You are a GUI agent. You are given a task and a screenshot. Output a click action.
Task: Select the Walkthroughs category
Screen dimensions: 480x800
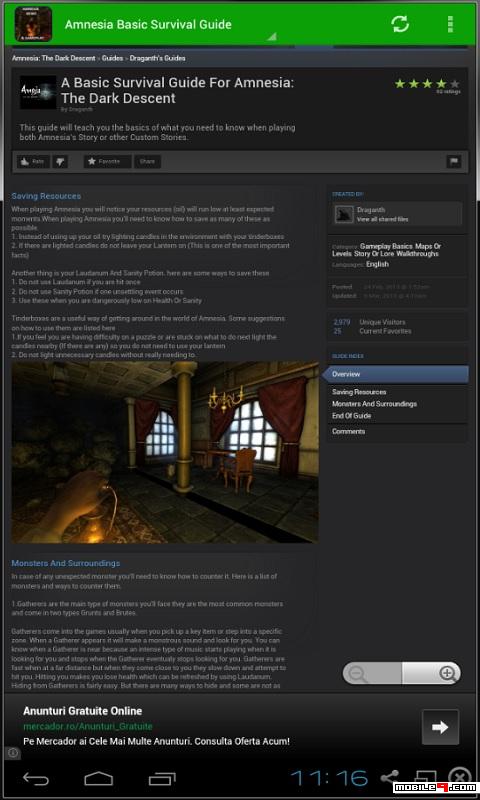pyautogui.click(x=417, y=254)
